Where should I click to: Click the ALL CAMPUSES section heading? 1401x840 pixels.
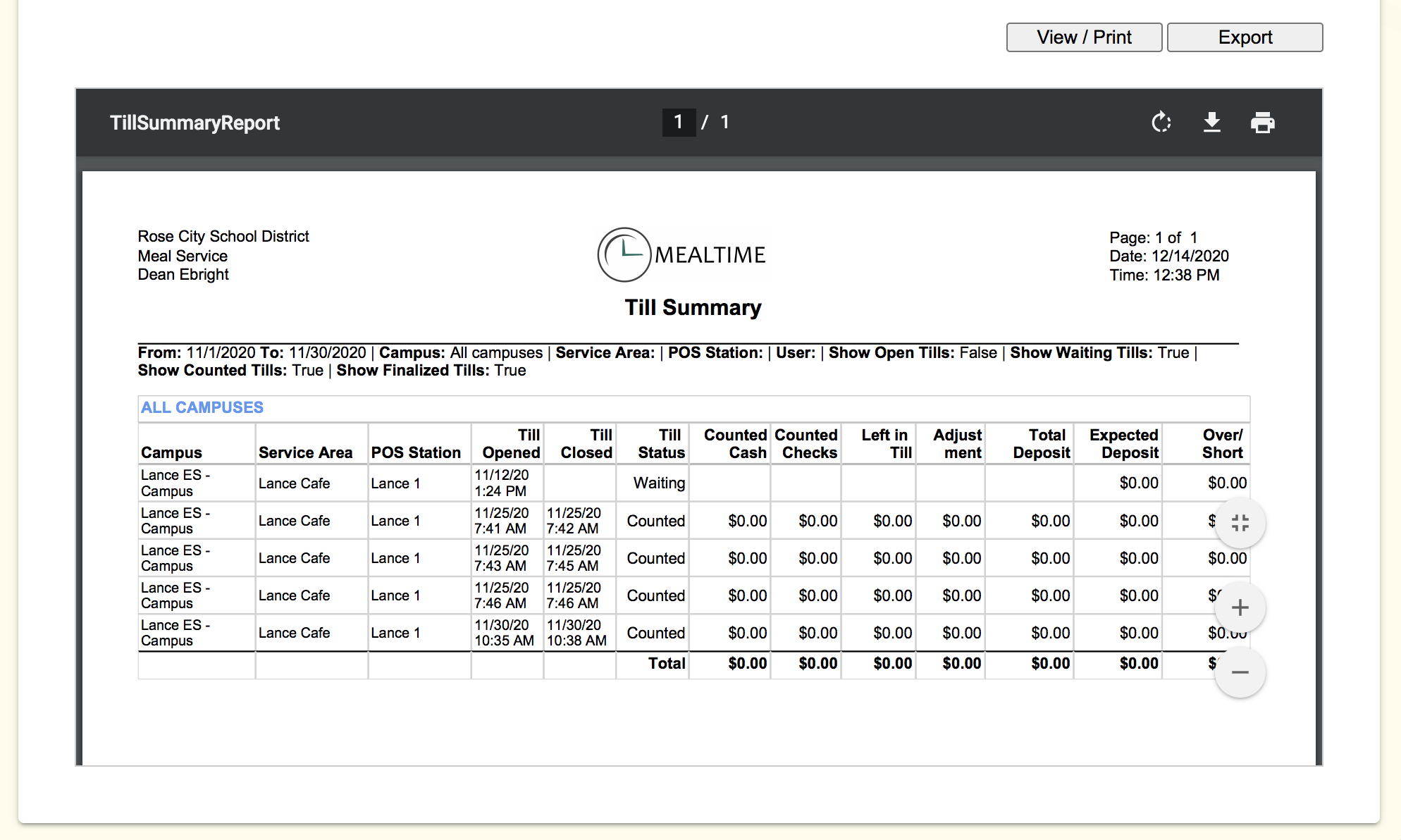coord(202,407)
